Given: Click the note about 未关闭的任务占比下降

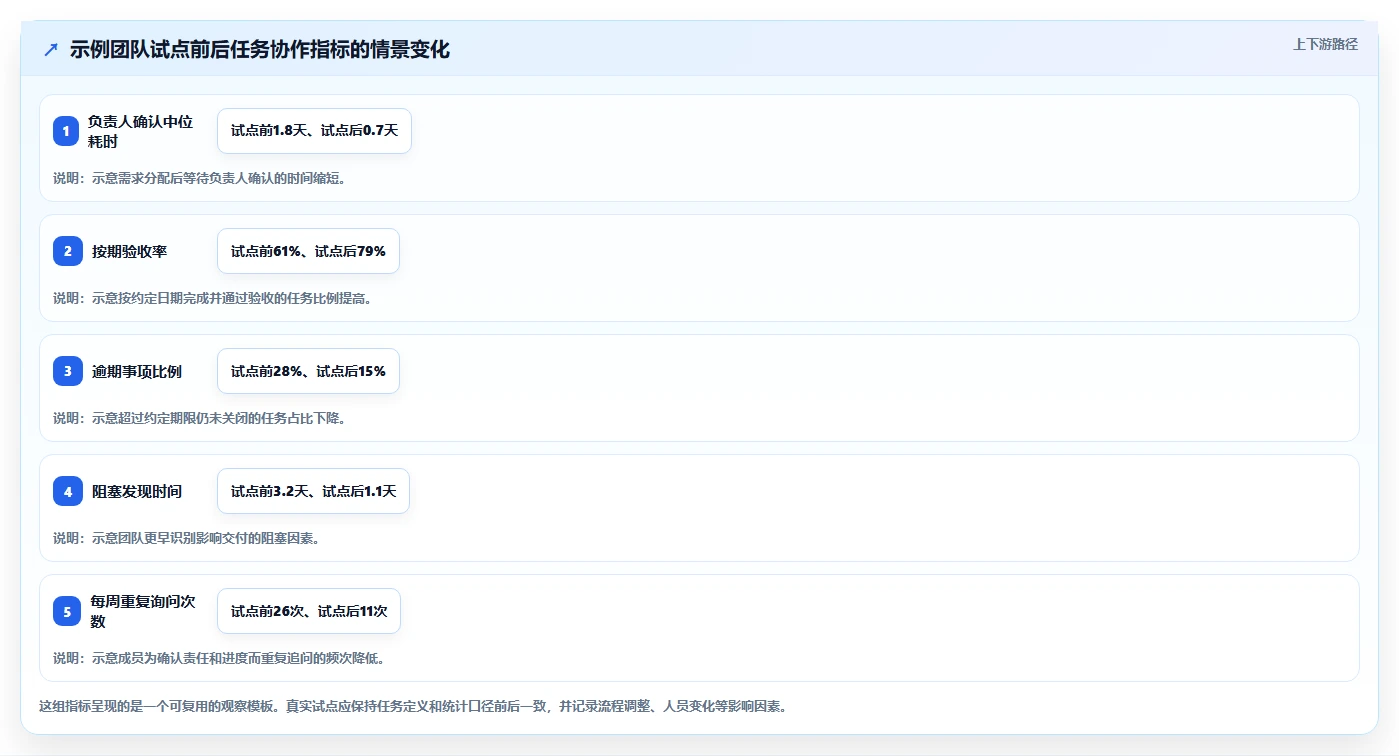Looking at the screenshot, I should (x=200, y=418).
